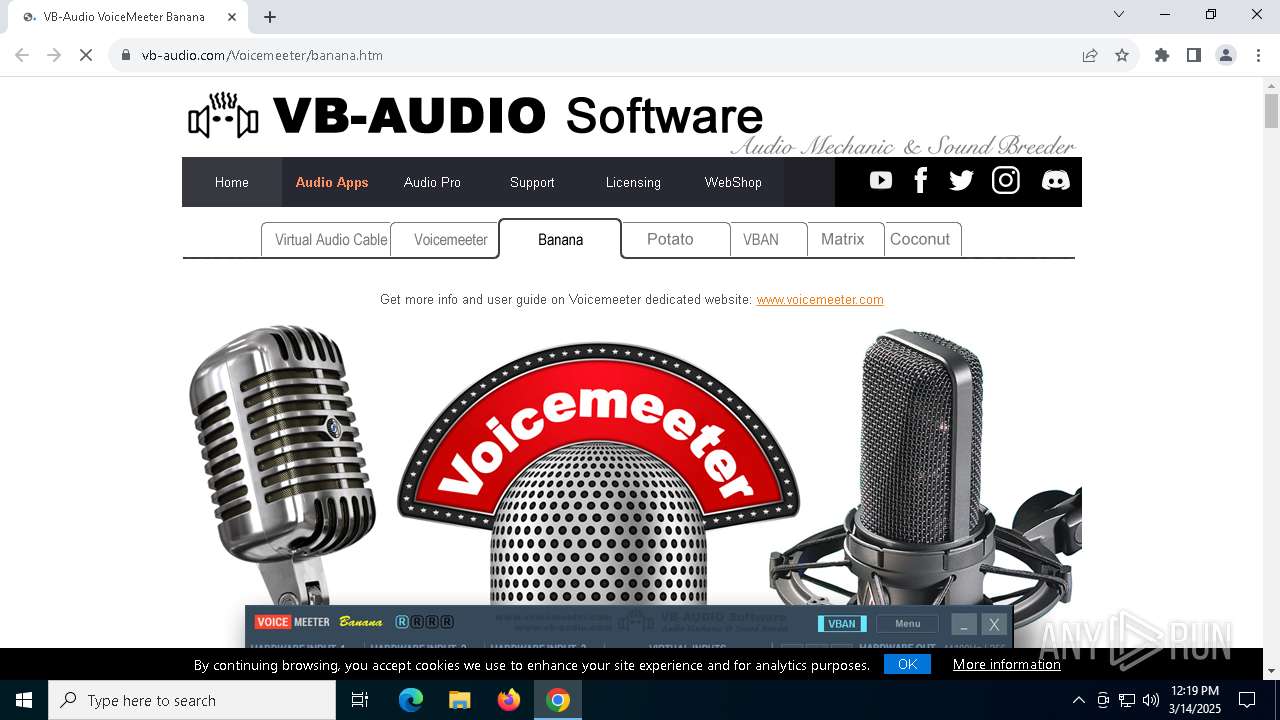Launch Microsoft Edge from taskbar
This screenshot has width=1280, height=720.
411,700
